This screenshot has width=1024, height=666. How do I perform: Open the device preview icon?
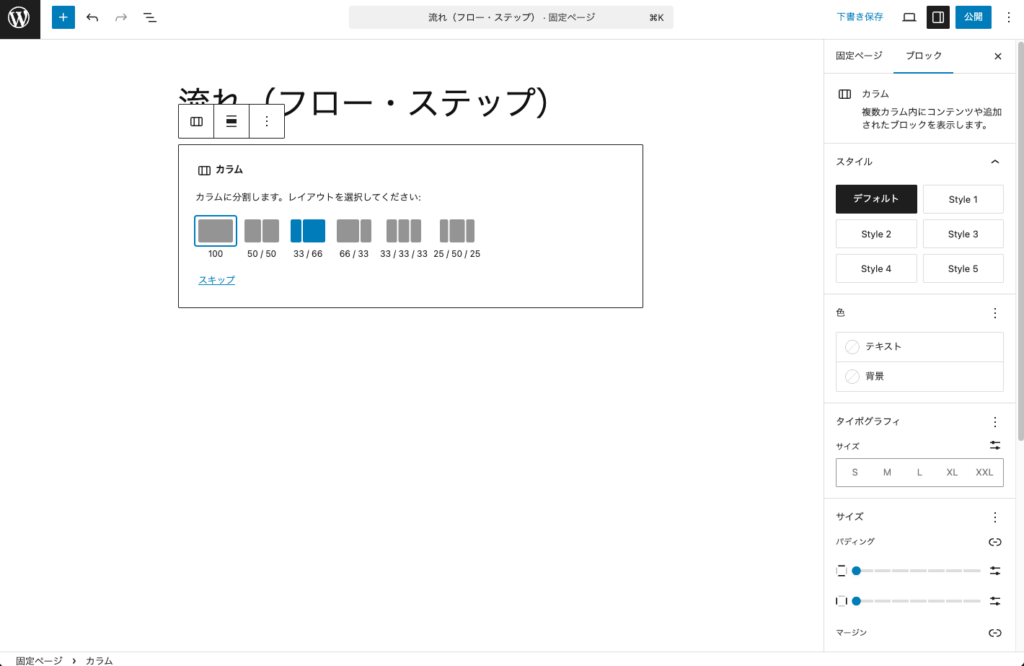pos(907,17)
